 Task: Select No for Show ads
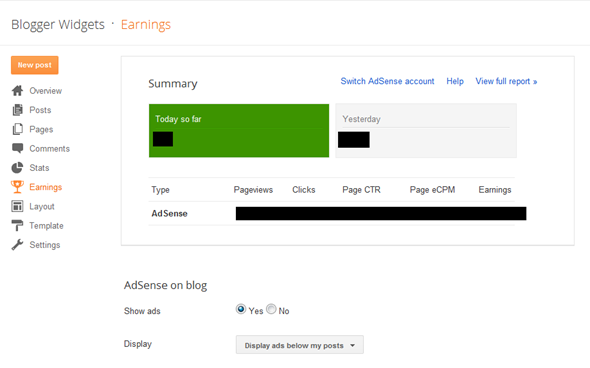pos(271,309)
